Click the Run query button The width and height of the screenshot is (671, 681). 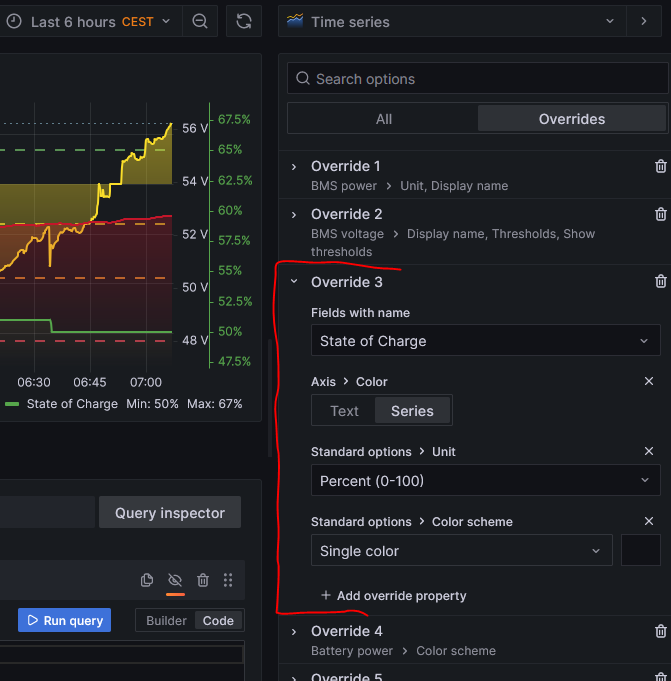(63, 620)
